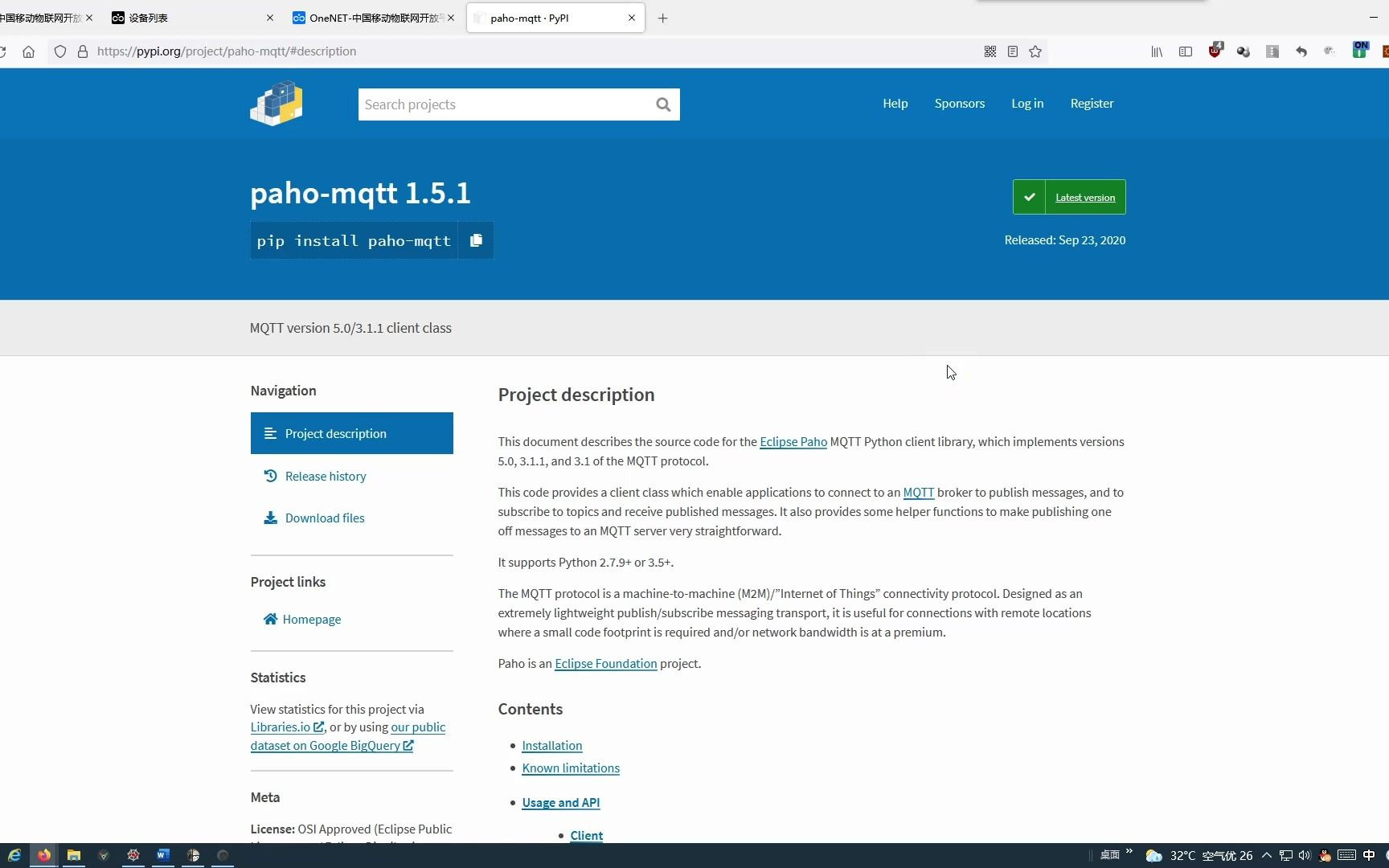Click the shield tracking protection icon
The width and height of the screenshot is (1389, 868).
point(60,51)
